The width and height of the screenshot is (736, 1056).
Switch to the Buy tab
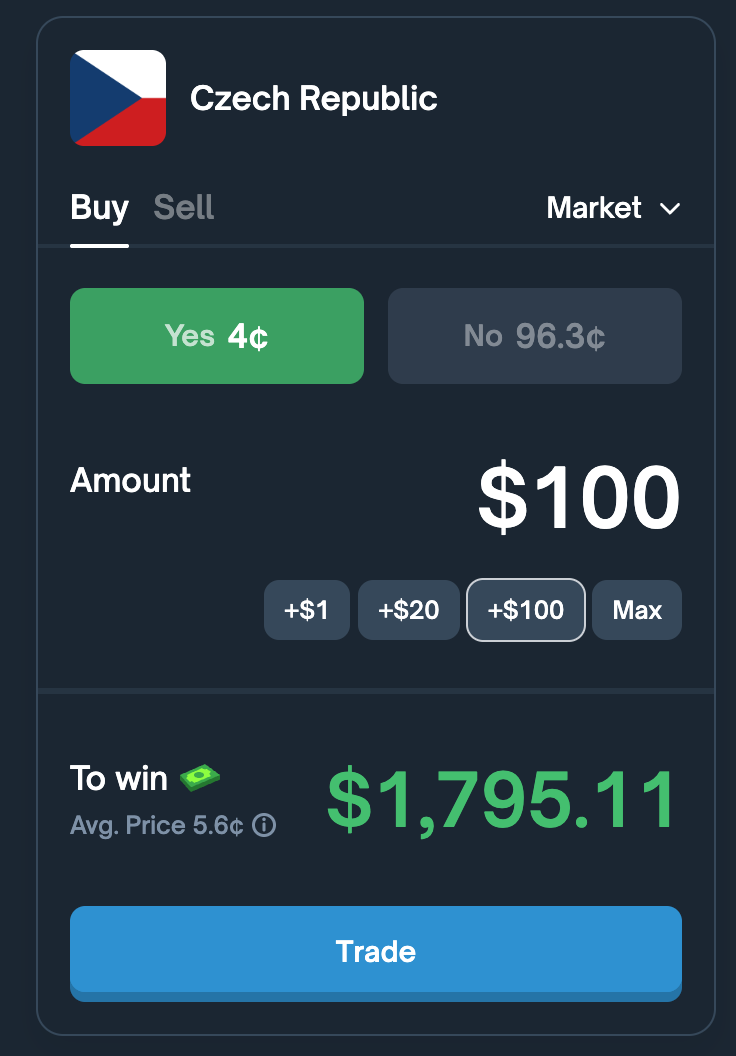pyautogui.click(x=99, y=208)
